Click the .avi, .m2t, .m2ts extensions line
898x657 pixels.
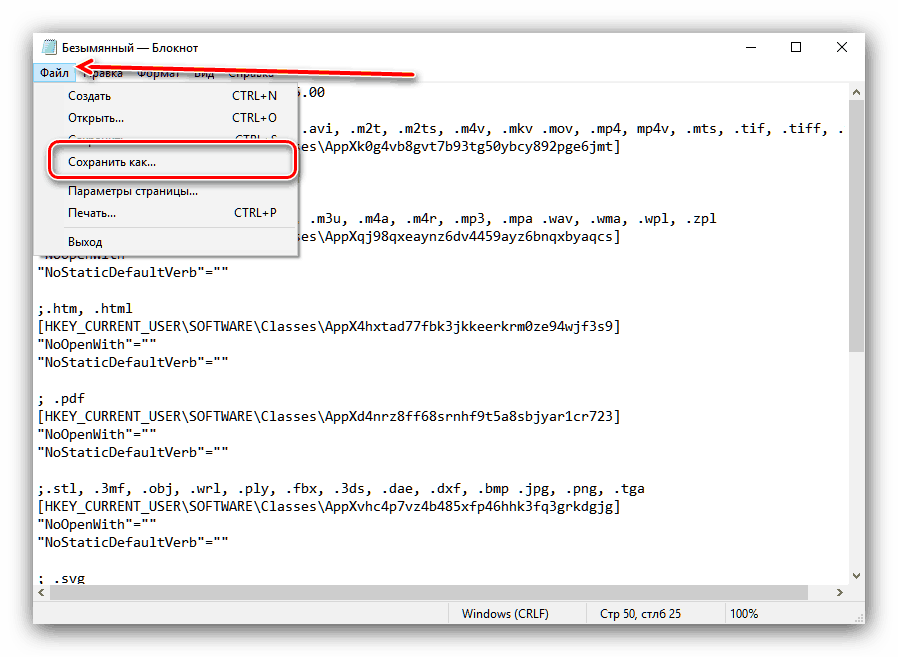[x=572, y=129]
